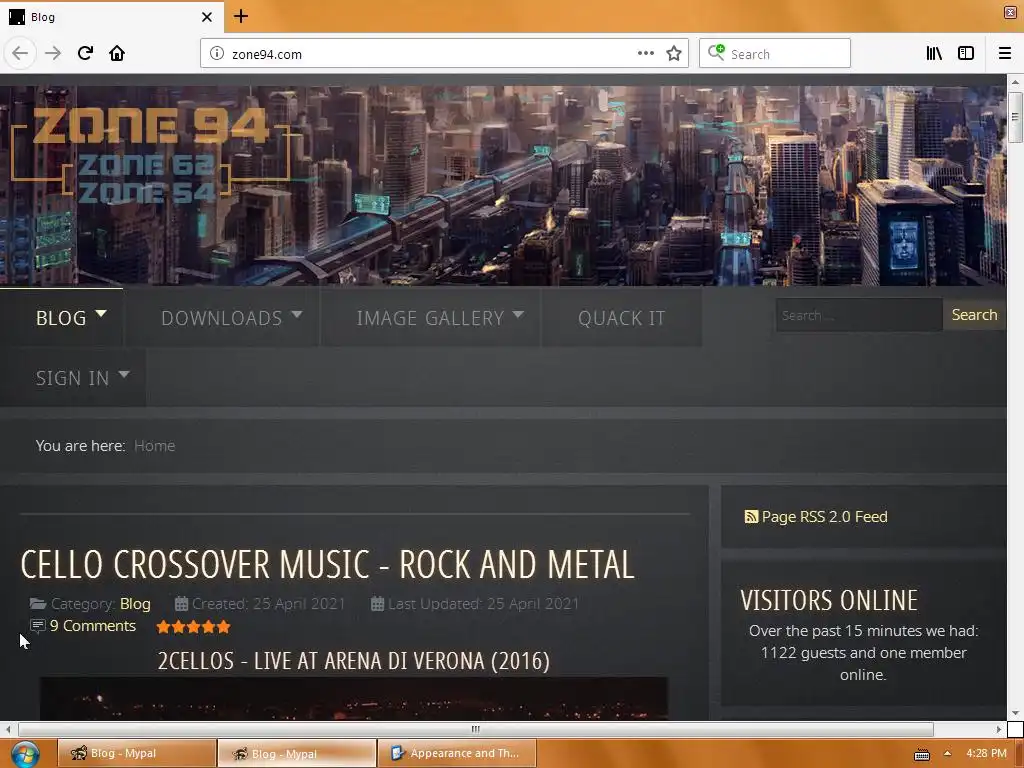This screenshot has width=1024, height=768.
Task: Click the VISITORS ONLINE heading
Action: [x=829, y=600]
